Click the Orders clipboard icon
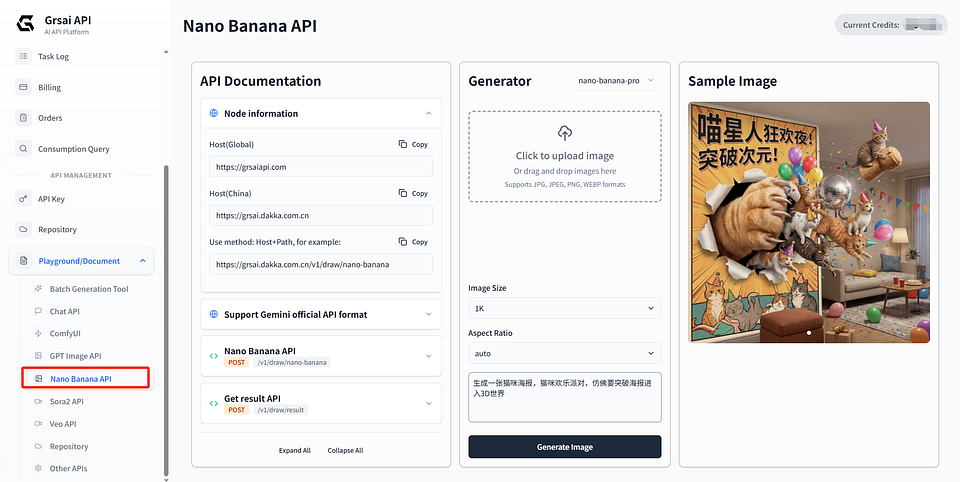The width and height of the screenshot is (960, 482). [23, 118]
